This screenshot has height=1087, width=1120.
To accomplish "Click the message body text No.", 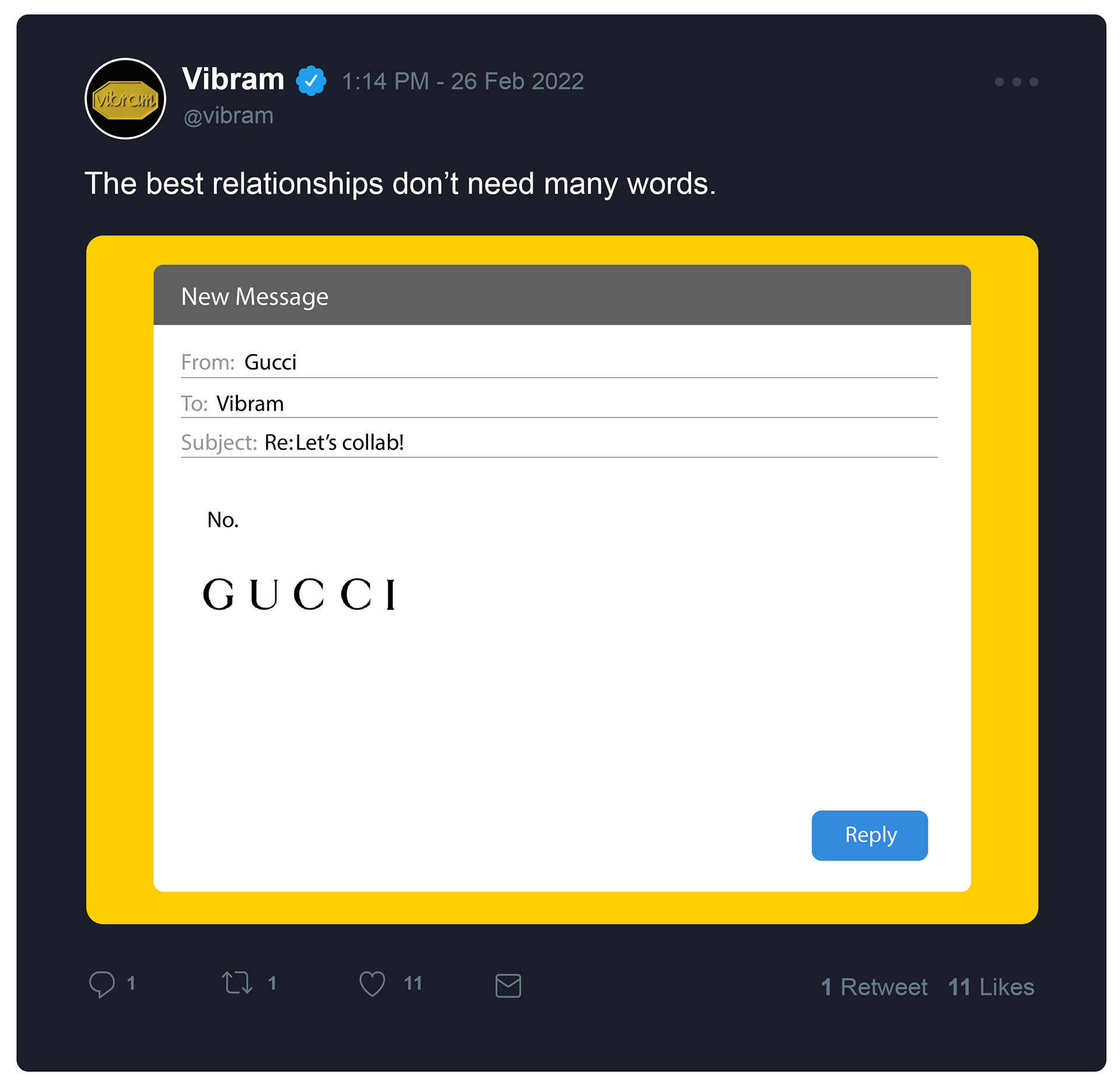I will click(x=223, y=520).
